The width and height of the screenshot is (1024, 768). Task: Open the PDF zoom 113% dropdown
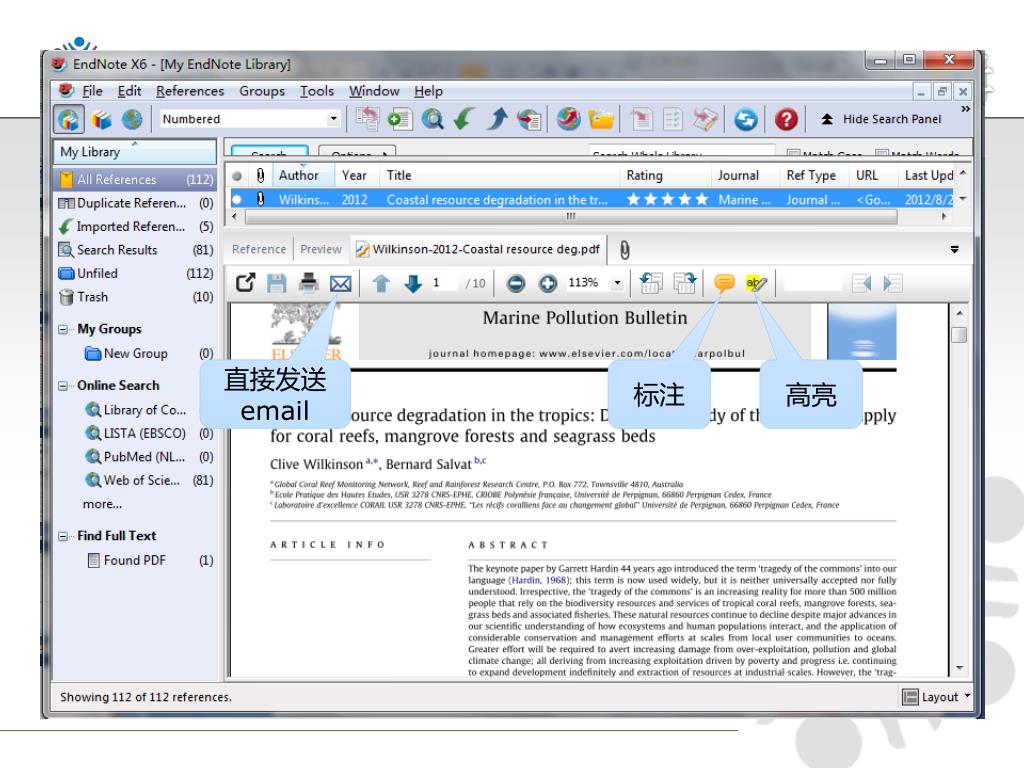(x=617, y=283)
